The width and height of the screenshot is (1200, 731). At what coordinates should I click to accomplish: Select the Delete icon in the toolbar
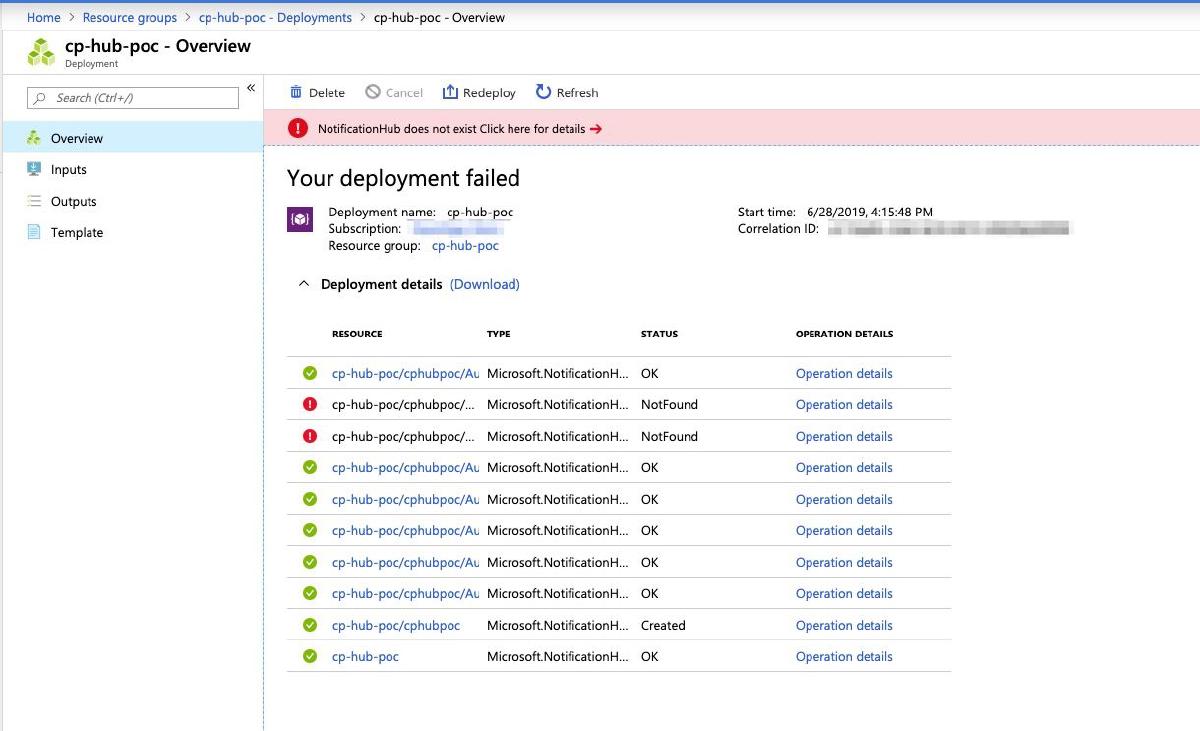[x=295, y=92]
